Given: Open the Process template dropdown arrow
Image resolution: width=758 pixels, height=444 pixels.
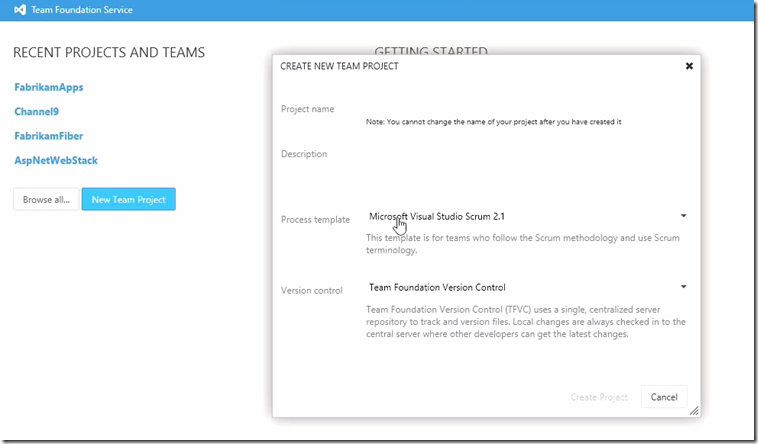Looking at the screenshot, I should [684, 216].
